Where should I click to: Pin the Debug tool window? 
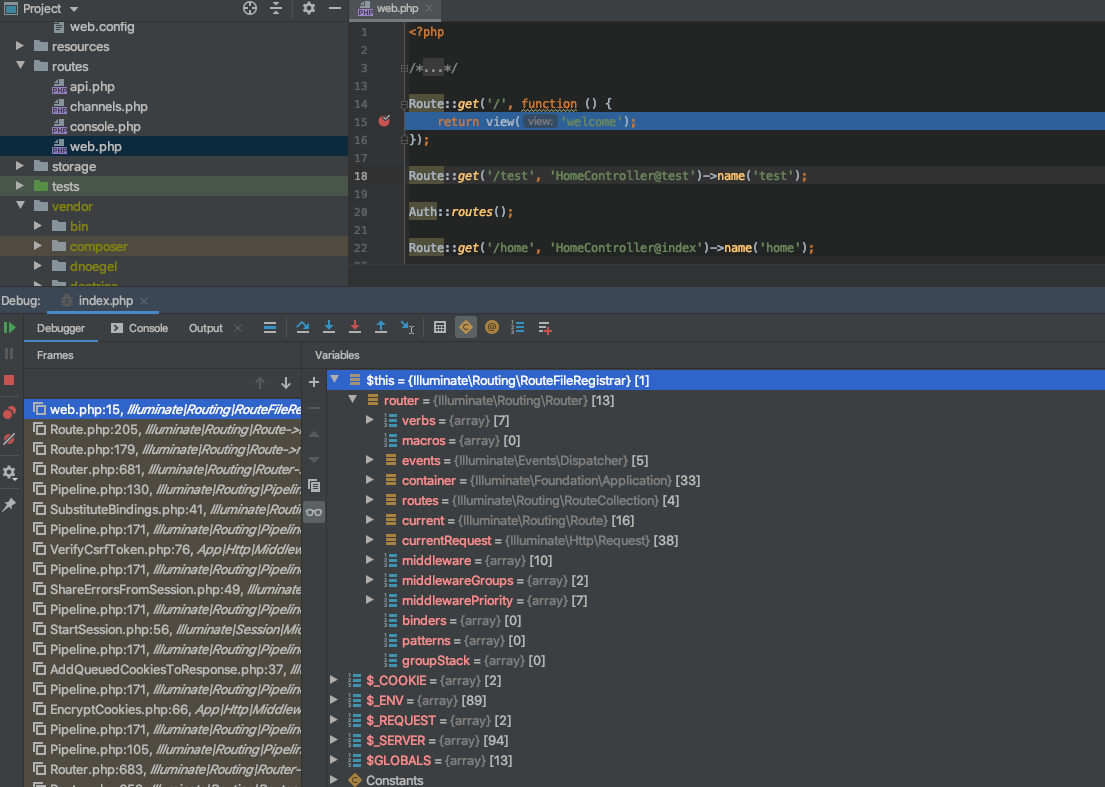click(x=10, y=505)
